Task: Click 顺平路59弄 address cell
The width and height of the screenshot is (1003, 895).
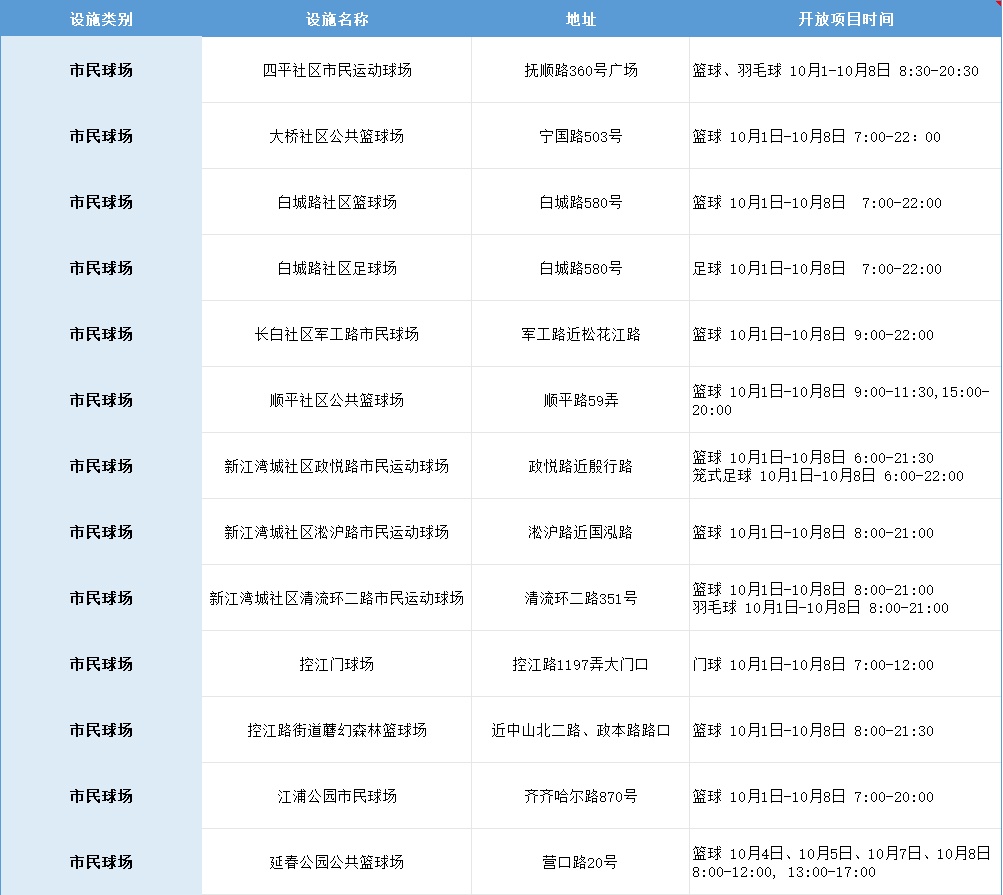Action: click(580, 400)
